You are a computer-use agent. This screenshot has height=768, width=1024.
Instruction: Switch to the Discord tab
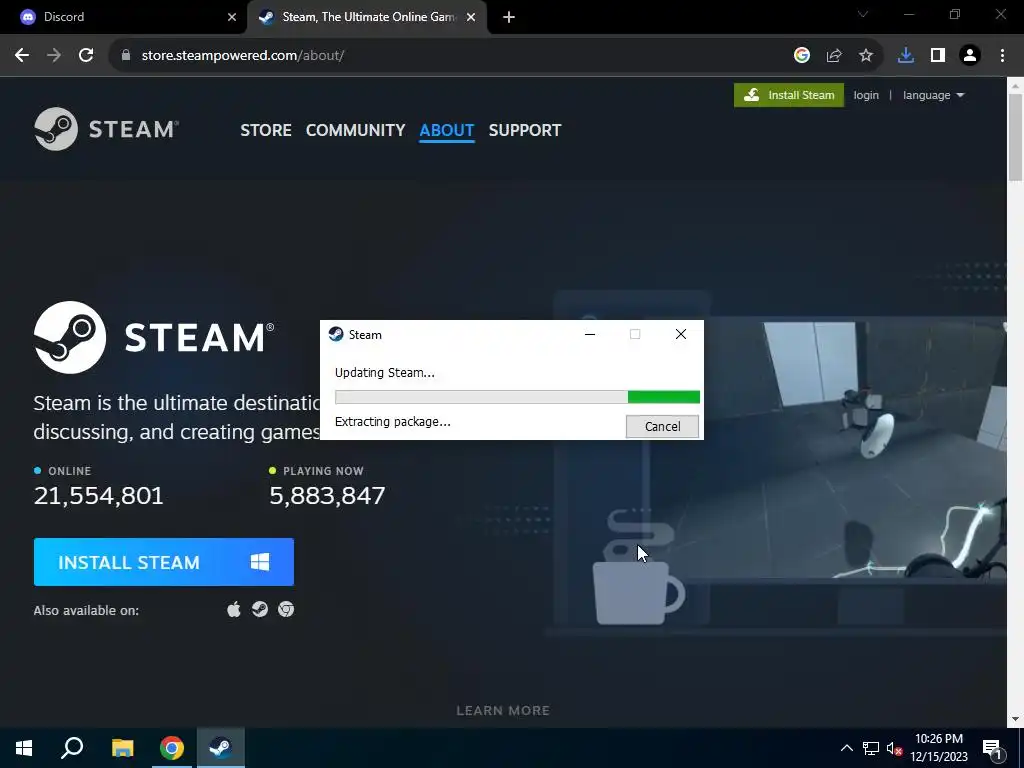click(x=124, y=17)
